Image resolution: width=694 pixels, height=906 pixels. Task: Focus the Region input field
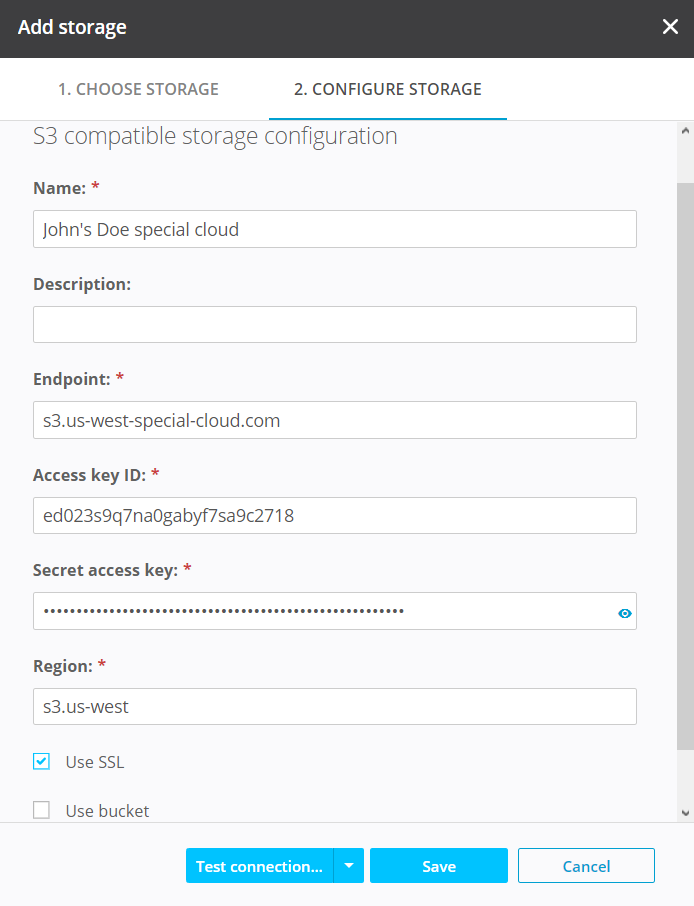334,706
